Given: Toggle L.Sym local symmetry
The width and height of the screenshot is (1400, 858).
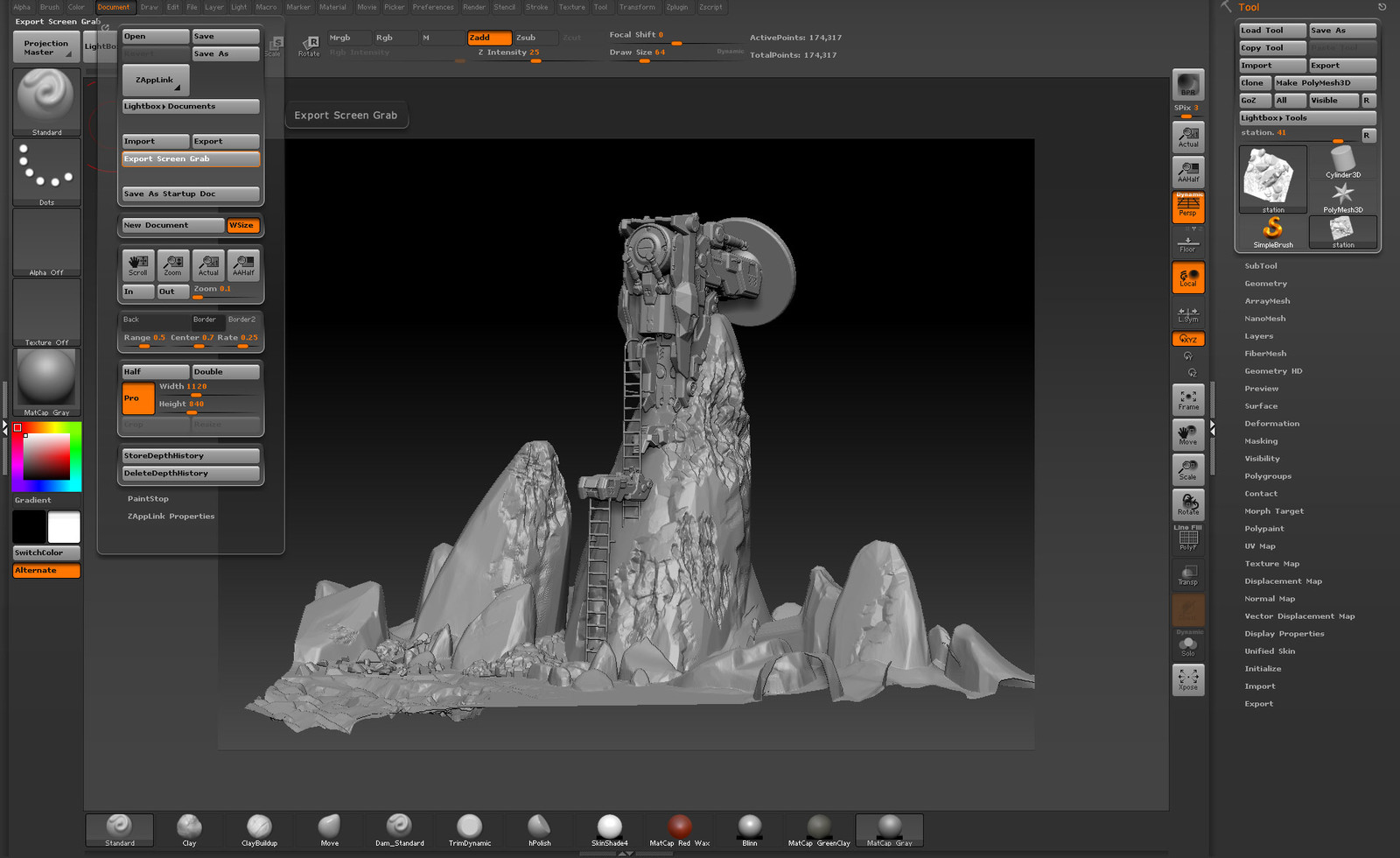Looking at the screenshot, I should [1188, 313].
